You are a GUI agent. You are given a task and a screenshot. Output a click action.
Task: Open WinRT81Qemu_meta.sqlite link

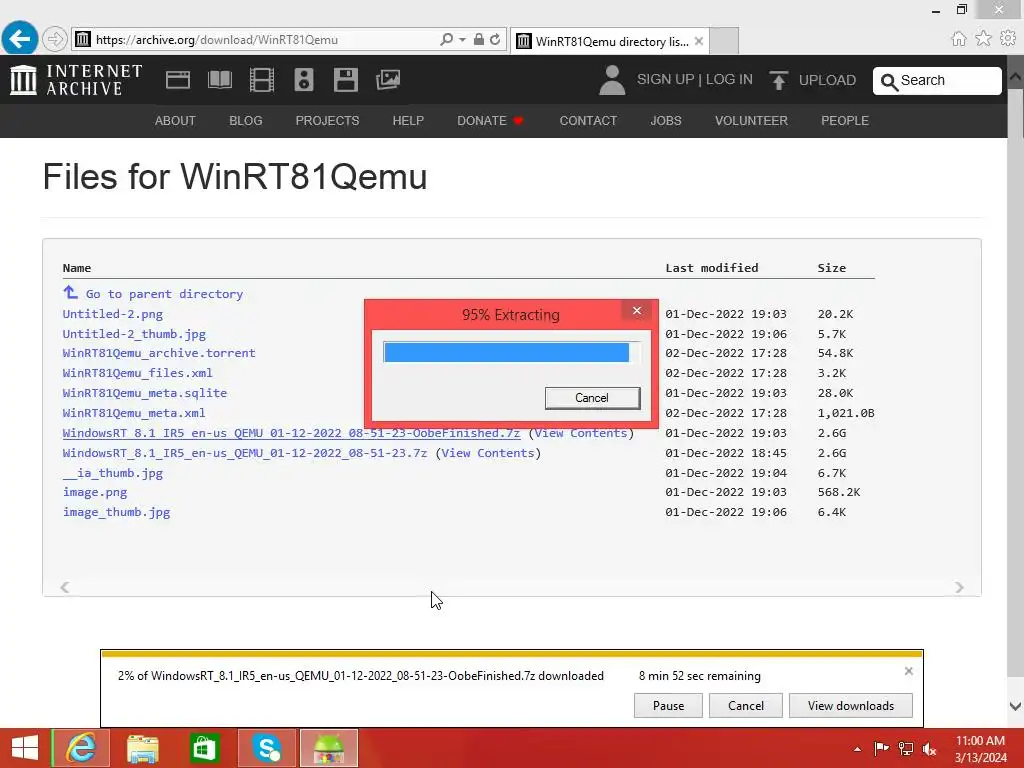pos(144,393)
